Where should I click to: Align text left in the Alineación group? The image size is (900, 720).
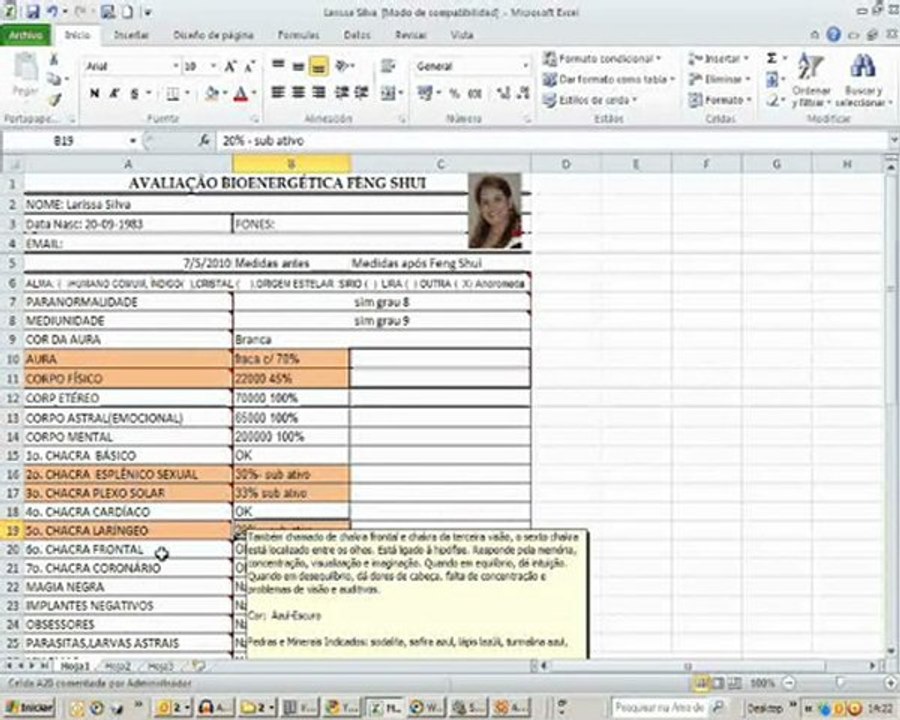(x=278, y=92)
